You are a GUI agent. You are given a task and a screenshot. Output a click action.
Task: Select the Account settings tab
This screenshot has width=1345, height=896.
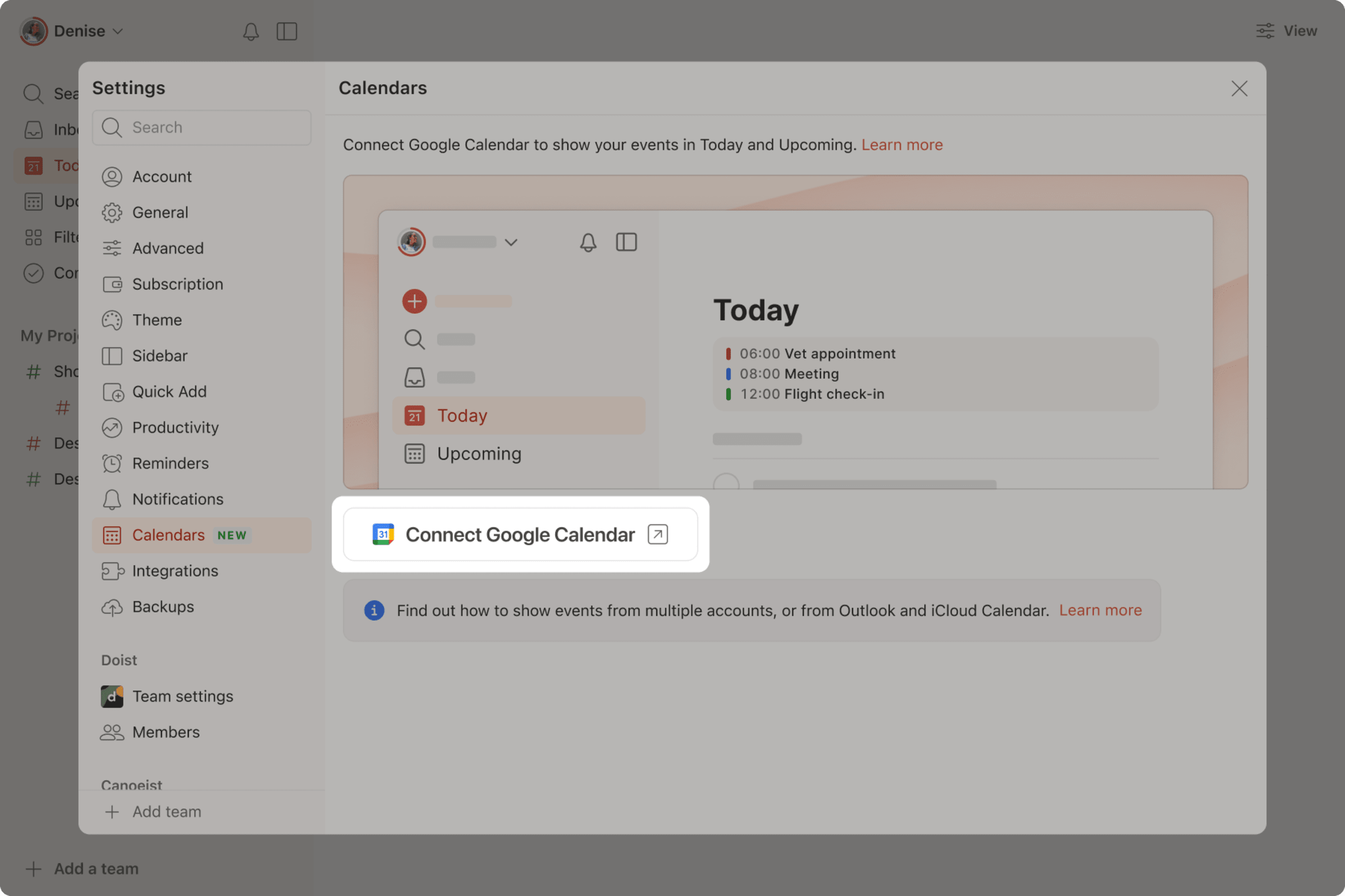[161, 177]
